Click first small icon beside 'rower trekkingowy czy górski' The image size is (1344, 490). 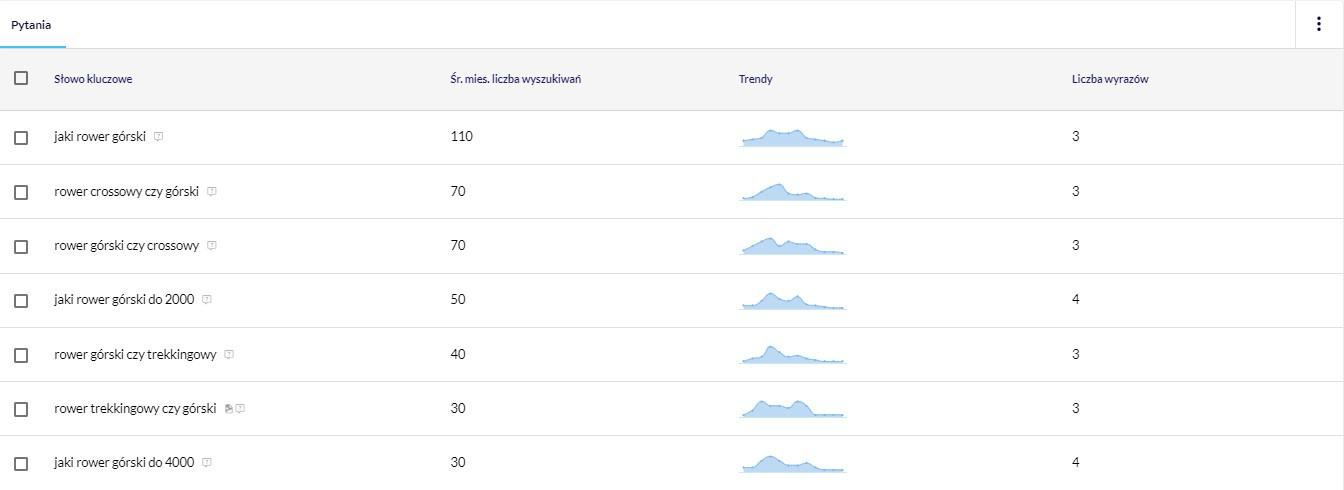click(229, 408)
